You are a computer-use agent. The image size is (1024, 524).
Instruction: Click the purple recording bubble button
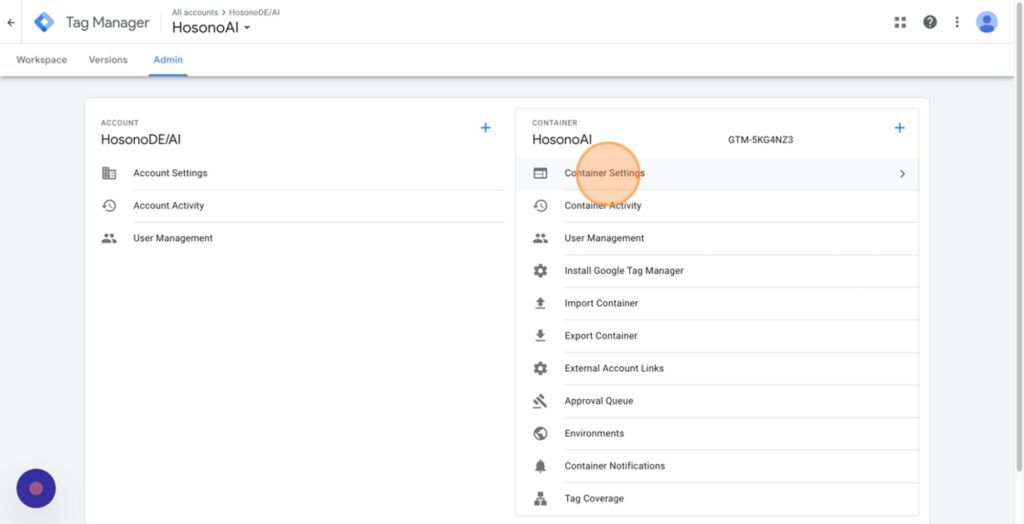point(36,488)
